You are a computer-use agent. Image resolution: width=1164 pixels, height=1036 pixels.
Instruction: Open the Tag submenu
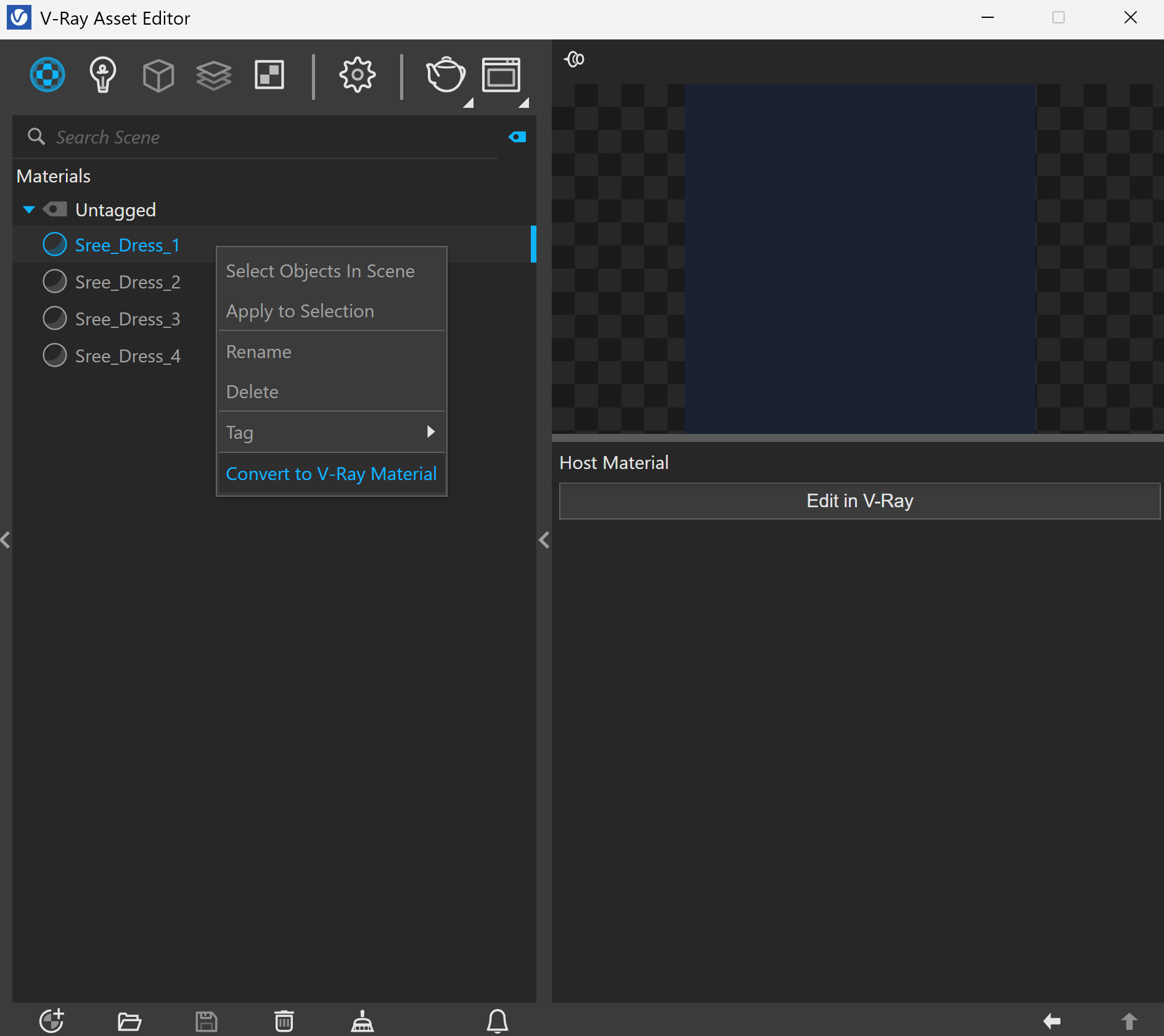[332, 432]
